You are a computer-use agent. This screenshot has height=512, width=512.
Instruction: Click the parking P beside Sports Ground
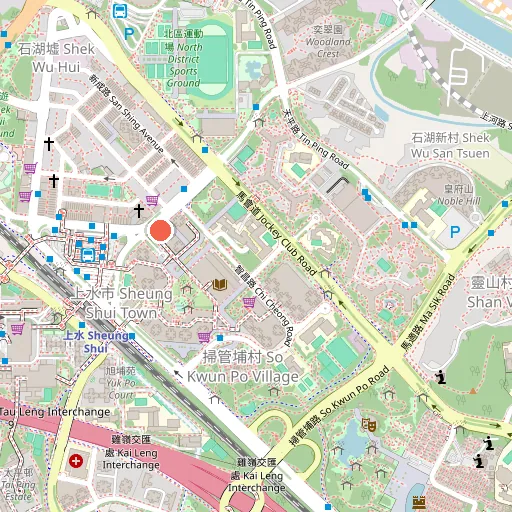click(129, 34)
